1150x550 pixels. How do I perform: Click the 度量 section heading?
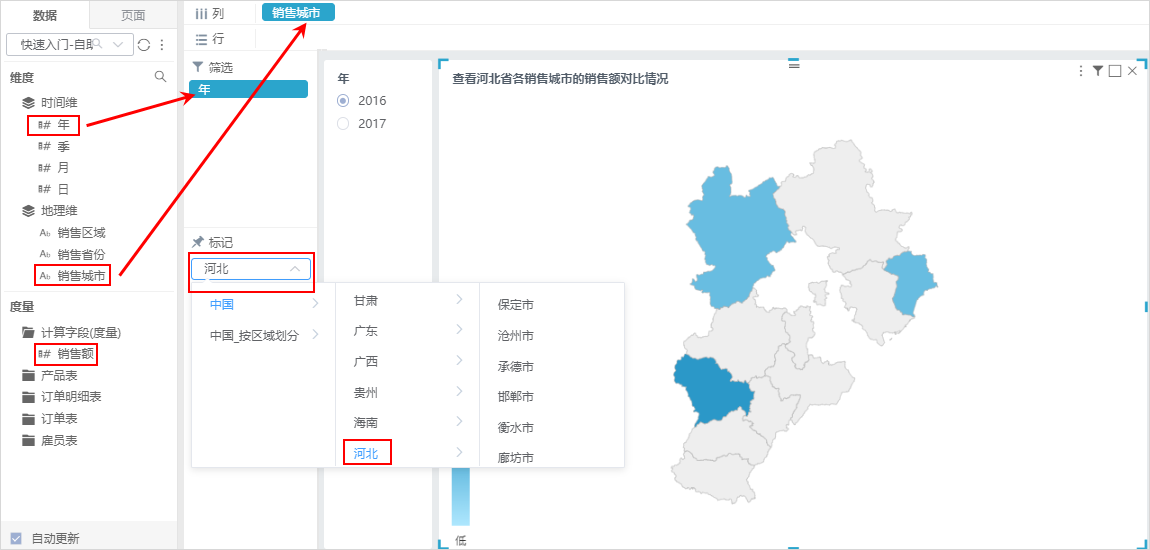tap(22, 306)
